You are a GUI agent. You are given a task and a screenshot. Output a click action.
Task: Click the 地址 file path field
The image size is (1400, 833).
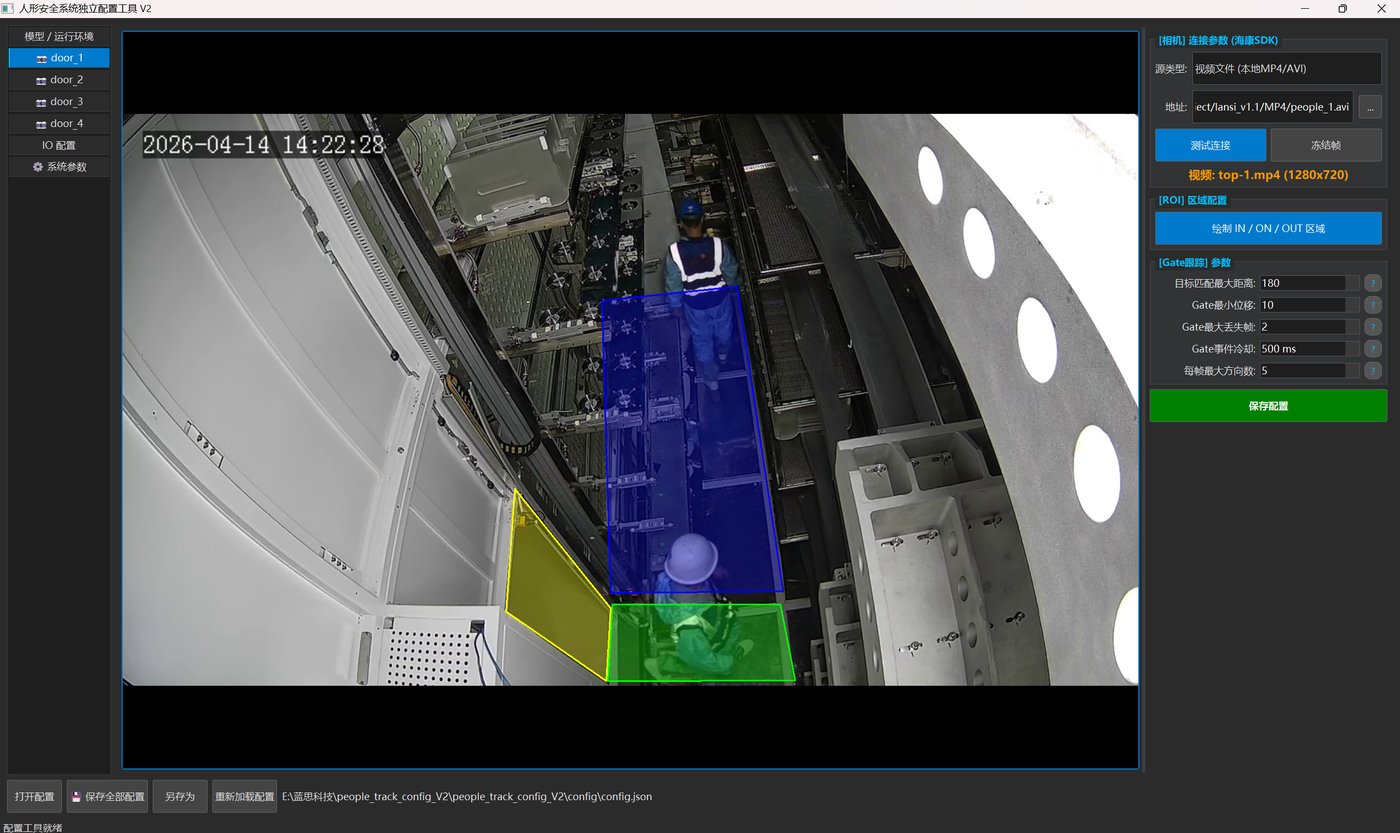(x=1273, y=107)
